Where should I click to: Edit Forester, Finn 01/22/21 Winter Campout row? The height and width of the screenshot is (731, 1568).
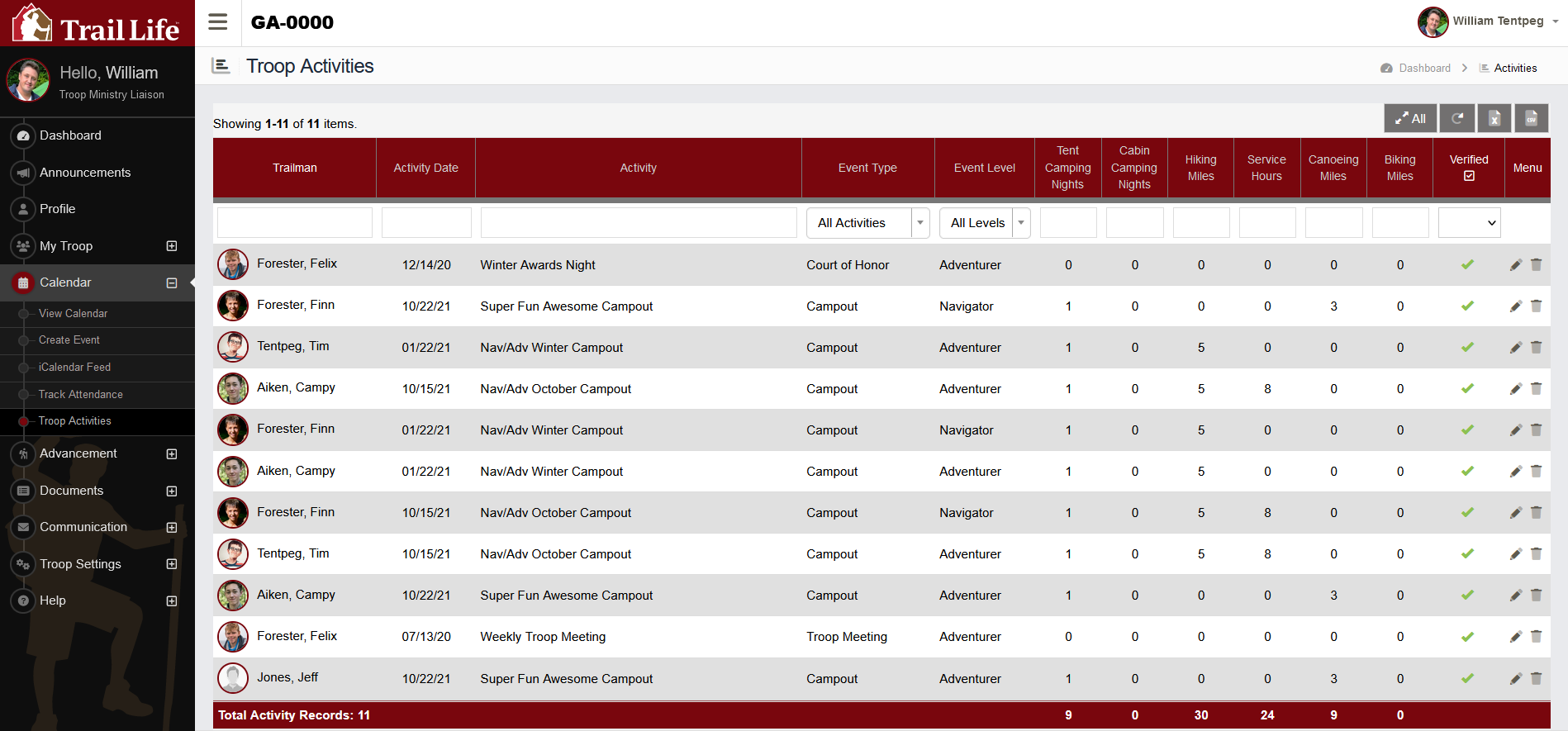[1516, 430]
